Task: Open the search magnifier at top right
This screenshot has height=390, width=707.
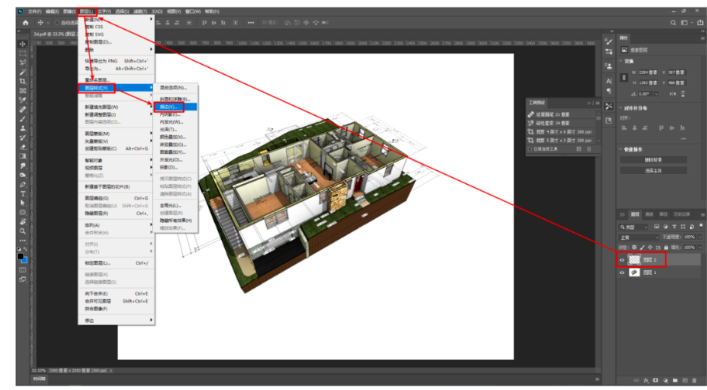Action: (x=673, y=23)
